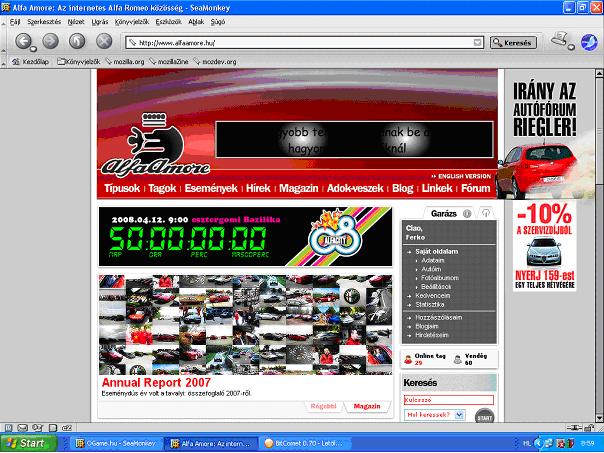This screenshot has height=453, width=604.
Task: Open the Hírek navigation item
Action: (258, 188)
